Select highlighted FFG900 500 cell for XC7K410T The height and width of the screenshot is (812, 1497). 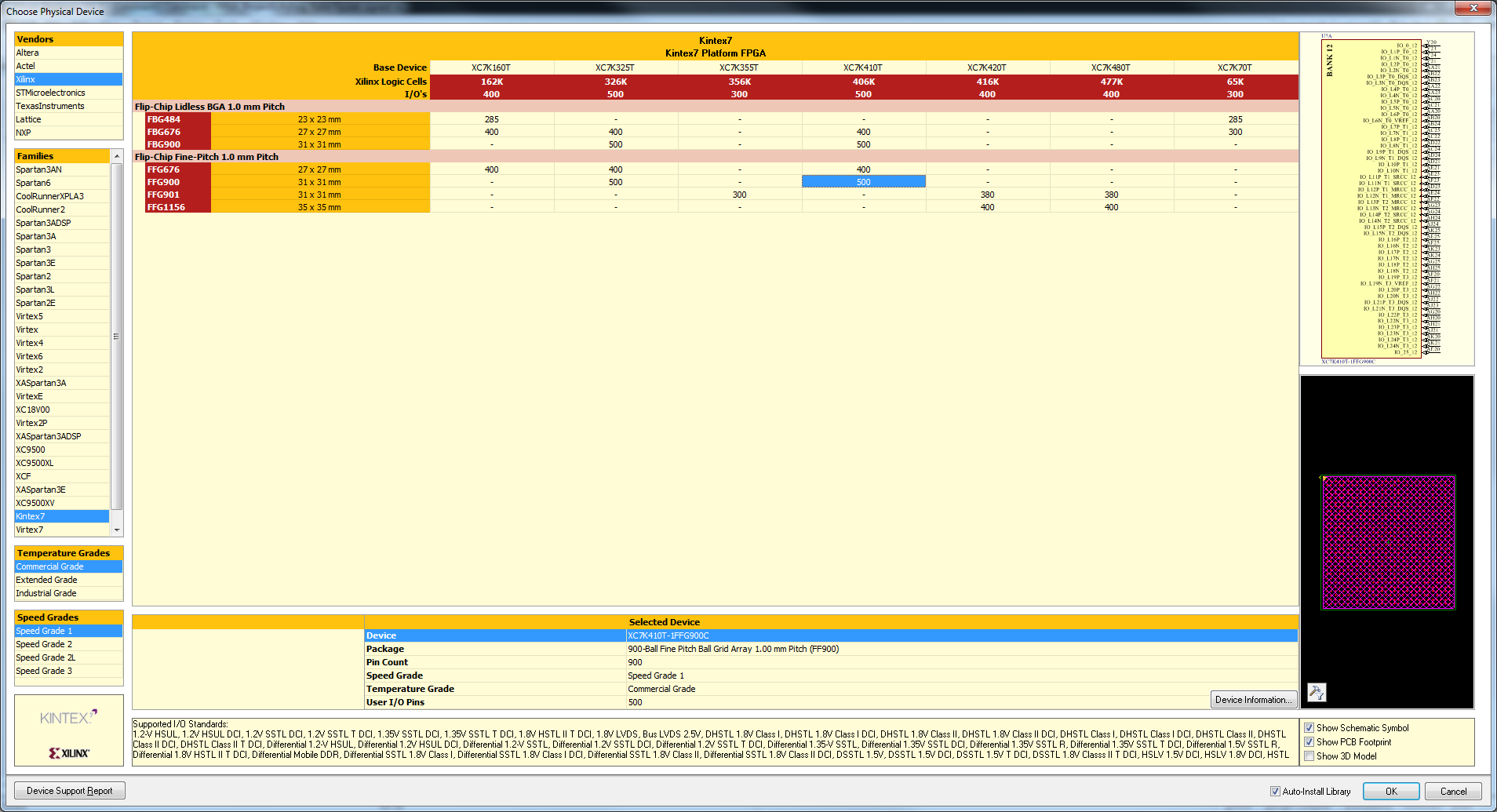pyautogui.click(x=863, y=182)
